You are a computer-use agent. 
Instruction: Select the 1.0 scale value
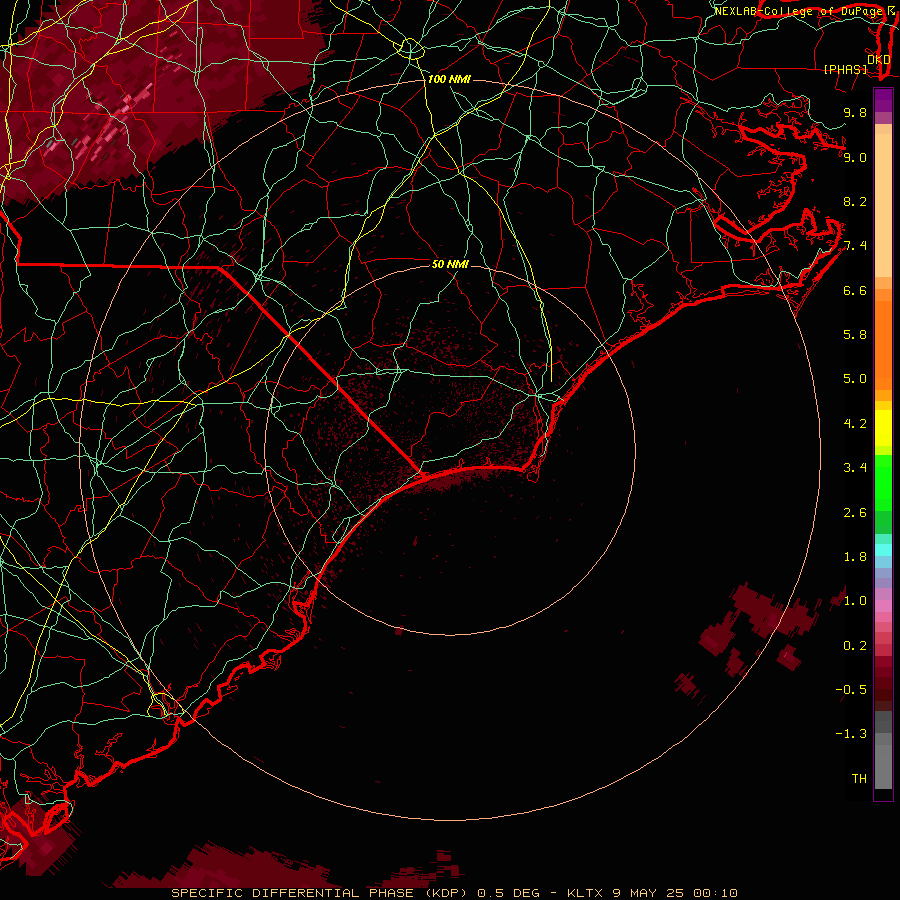tap(855, 601)
